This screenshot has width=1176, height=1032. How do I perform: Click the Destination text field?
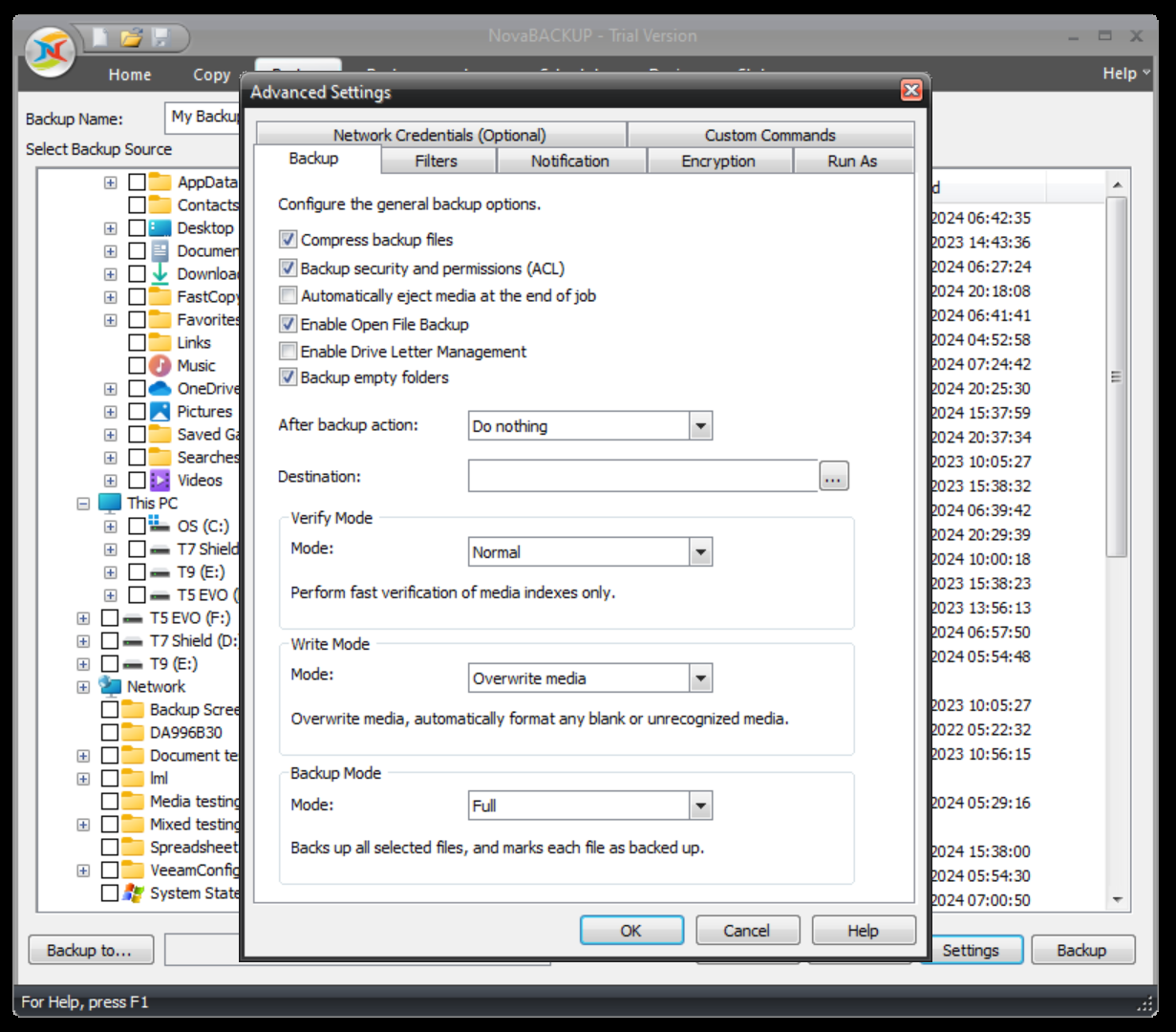(643, 476)
